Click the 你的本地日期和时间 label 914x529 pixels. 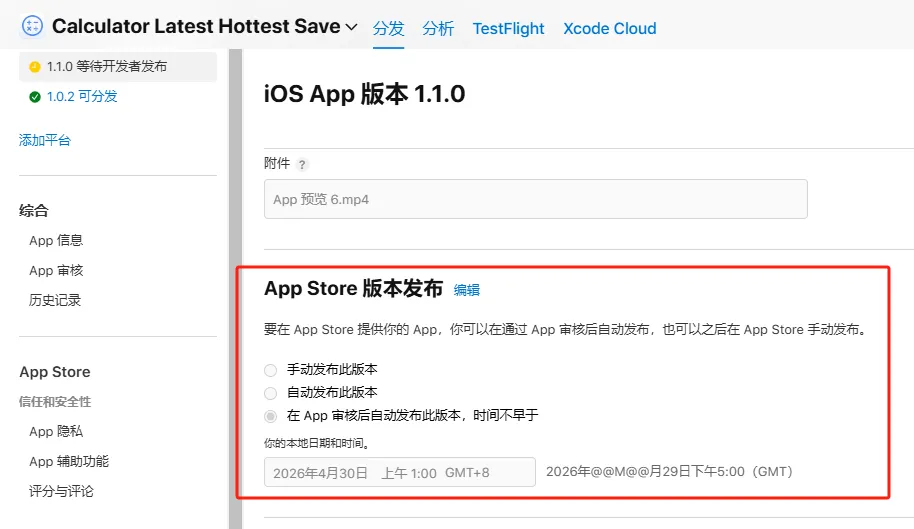tap(317, 443)
